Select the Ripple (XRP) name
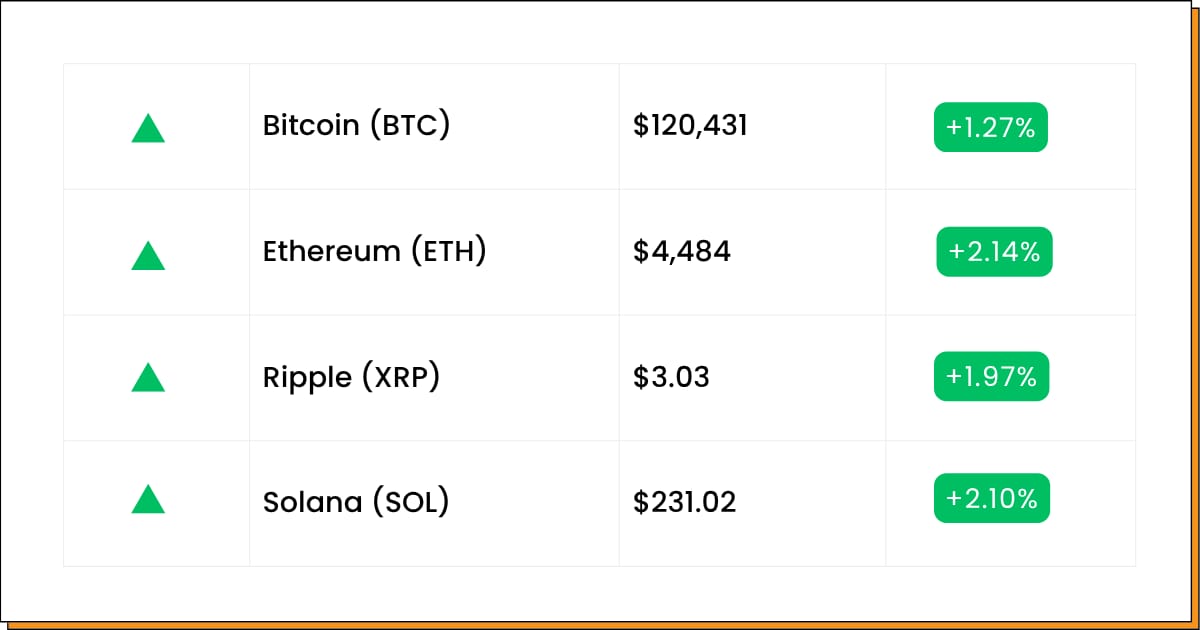1200x630 pixels. click(x=351, y=377)
